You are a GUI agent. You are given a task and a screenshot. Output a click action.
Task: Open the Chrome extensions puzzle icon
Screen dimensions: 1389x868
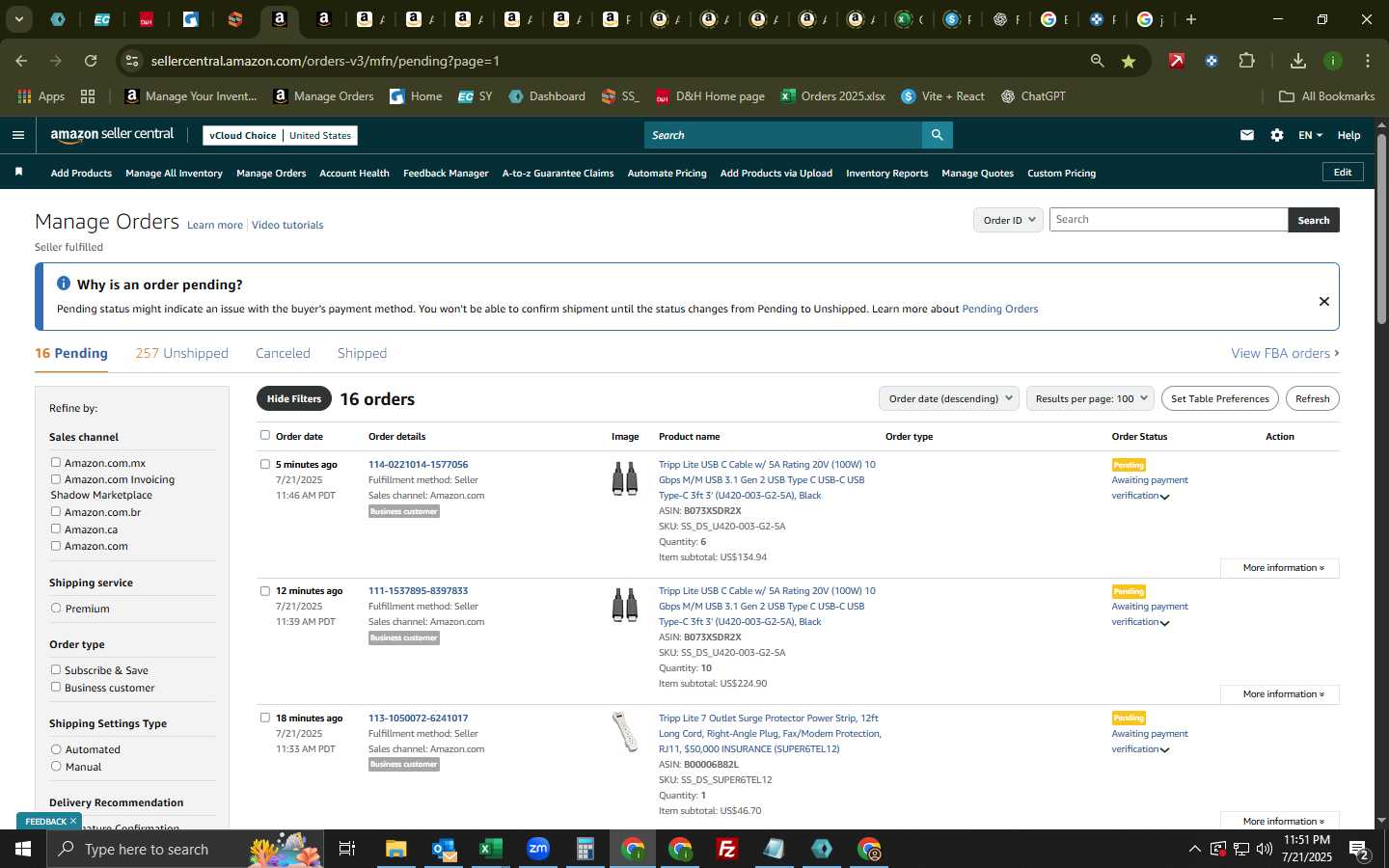[x=1246, y=61]
